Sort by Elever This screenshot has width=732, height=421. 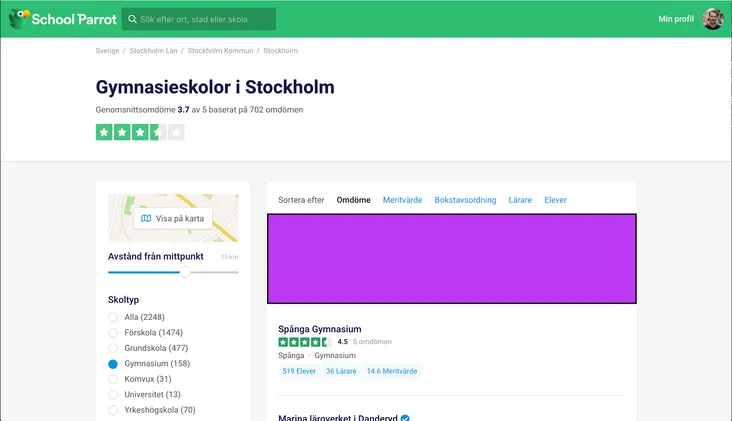[556, 200]
